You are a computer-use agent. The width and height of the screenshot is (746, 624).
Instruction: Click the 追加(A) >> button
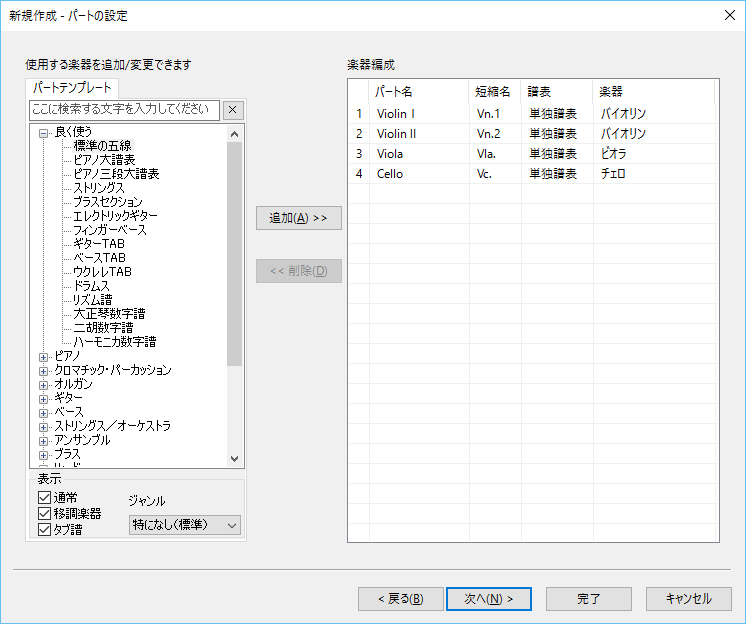(x=298, y=218)
